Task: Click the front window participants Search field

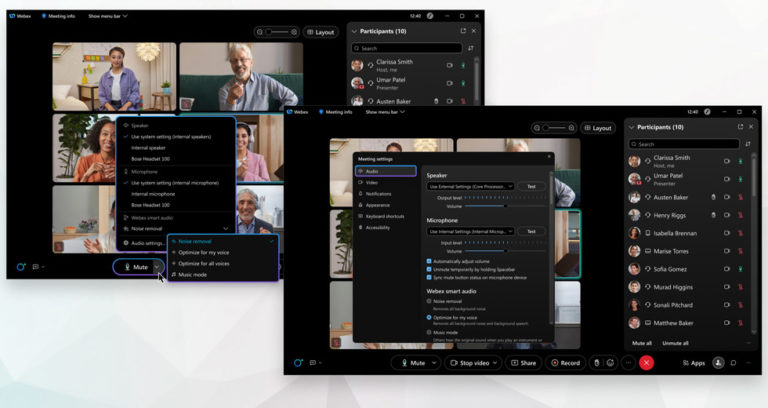Action: [684, 144]
